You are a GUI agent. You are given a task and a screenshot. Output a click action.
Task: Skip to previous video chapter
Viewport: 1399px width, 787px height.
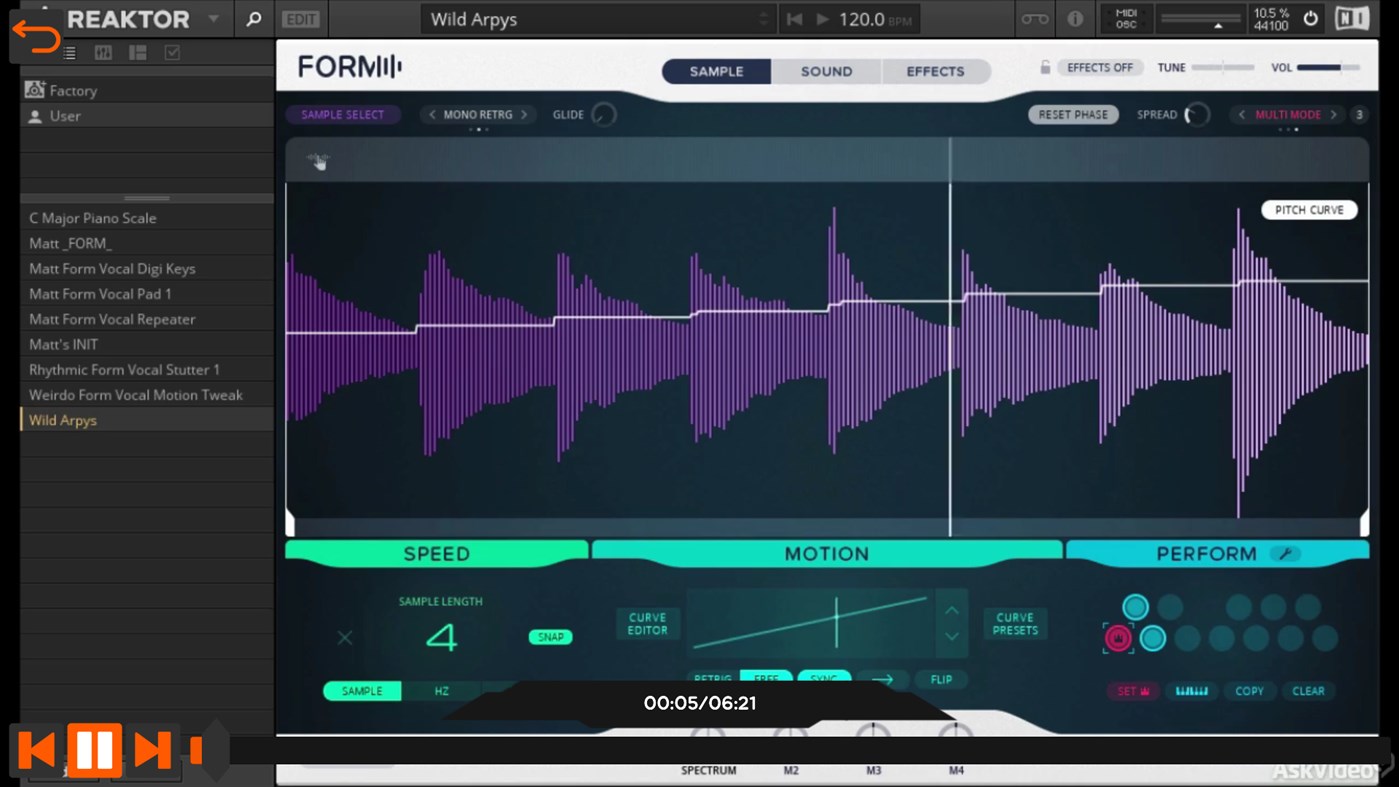pos(37,750)
